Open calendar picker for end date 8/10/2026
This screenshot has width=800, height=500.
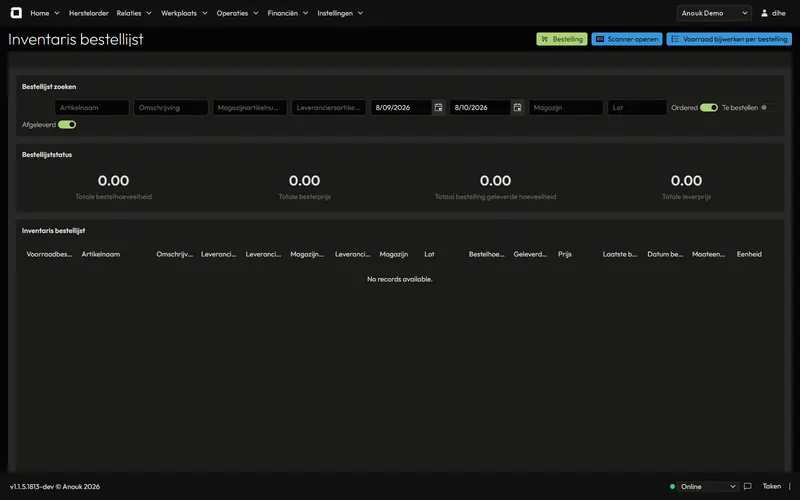point(517,107)
